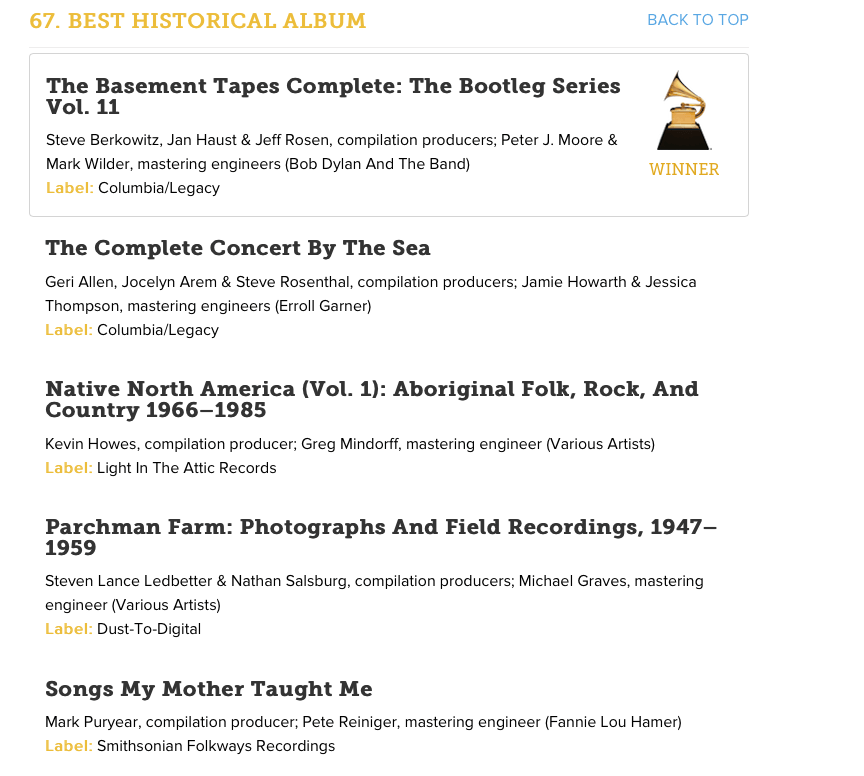Image resolution: width=864 pixels, height=776 pixels.
Task: Click the Dust-To-Digital label text
Action: coord(149,629)
